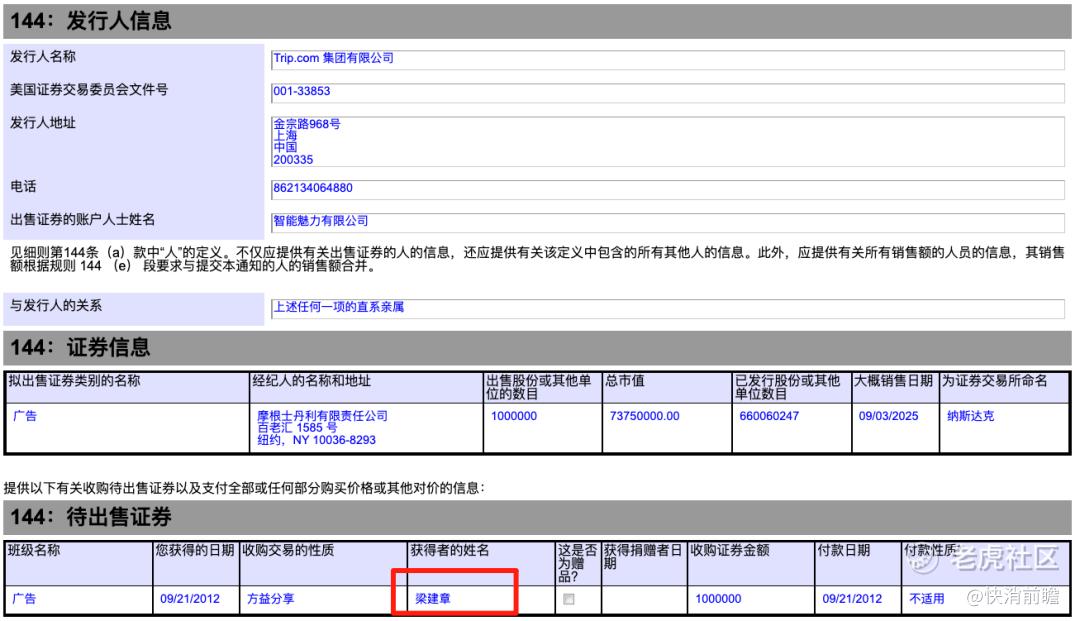Select the acquirer name 梁建章

tap(433, 599)
